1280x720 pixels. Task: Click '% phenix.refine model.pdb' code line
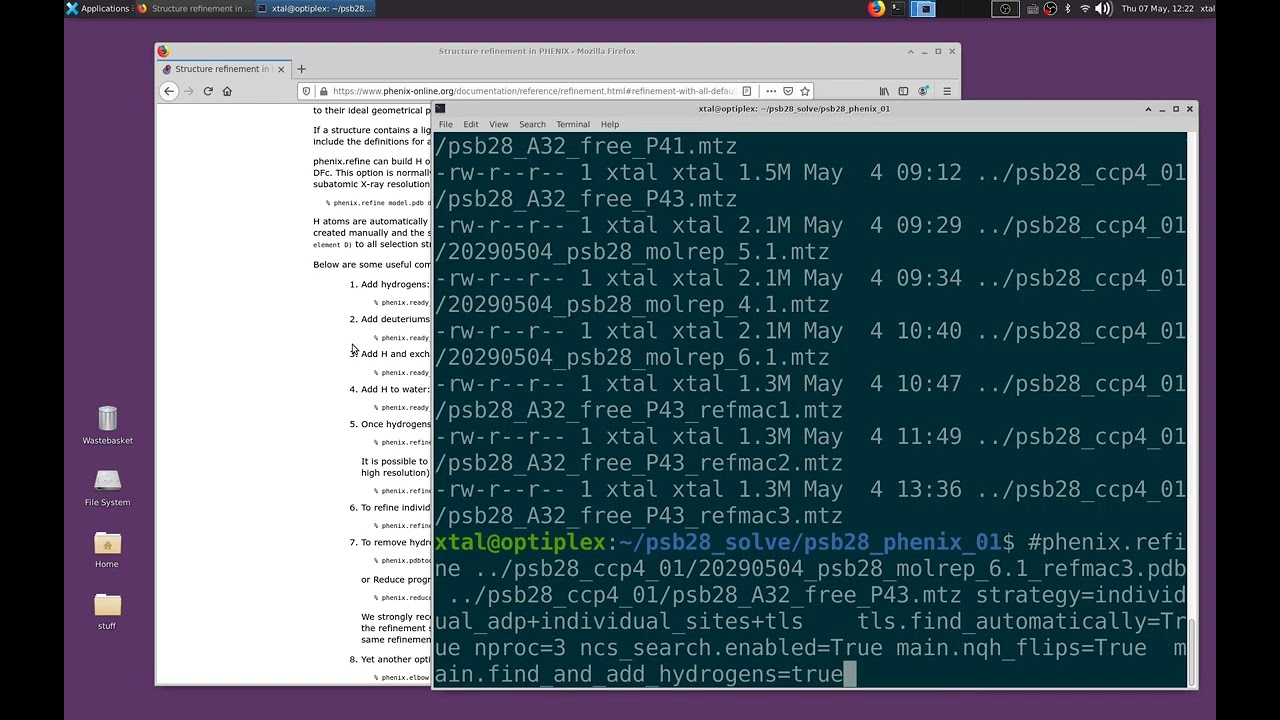[x=378, y=203]
